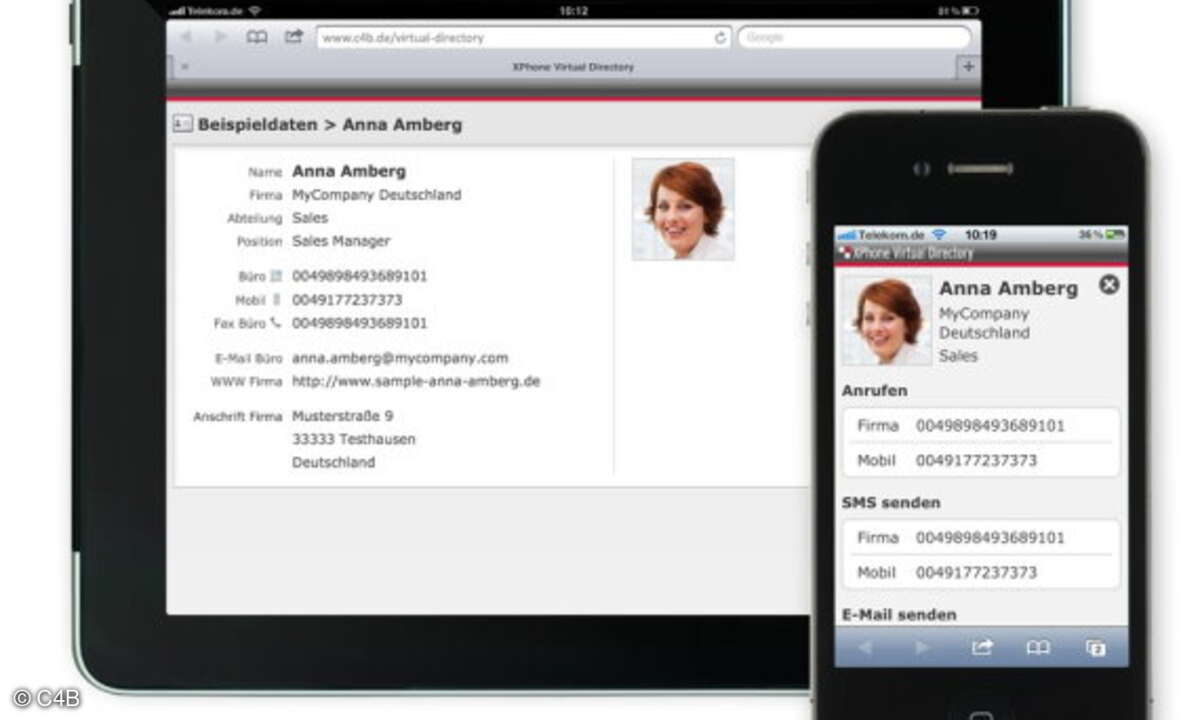This screenshot has width=1200, height=720.
Task: Open http://www.sample-anna-amberg.de link
Action: coord(416,381)
